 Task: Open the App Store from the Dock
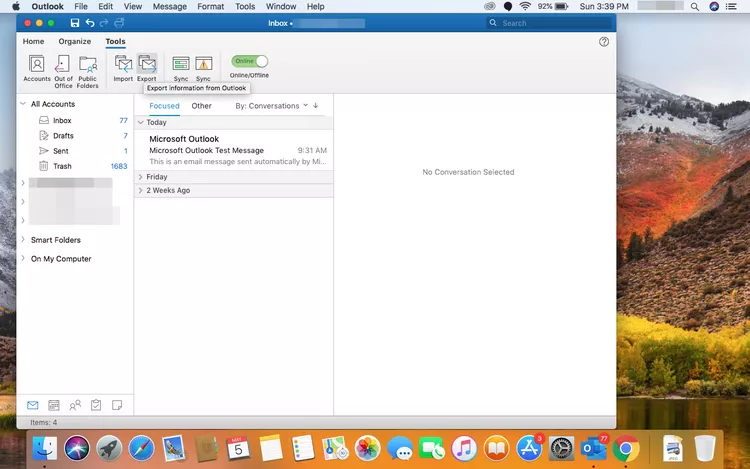[529, 448]
